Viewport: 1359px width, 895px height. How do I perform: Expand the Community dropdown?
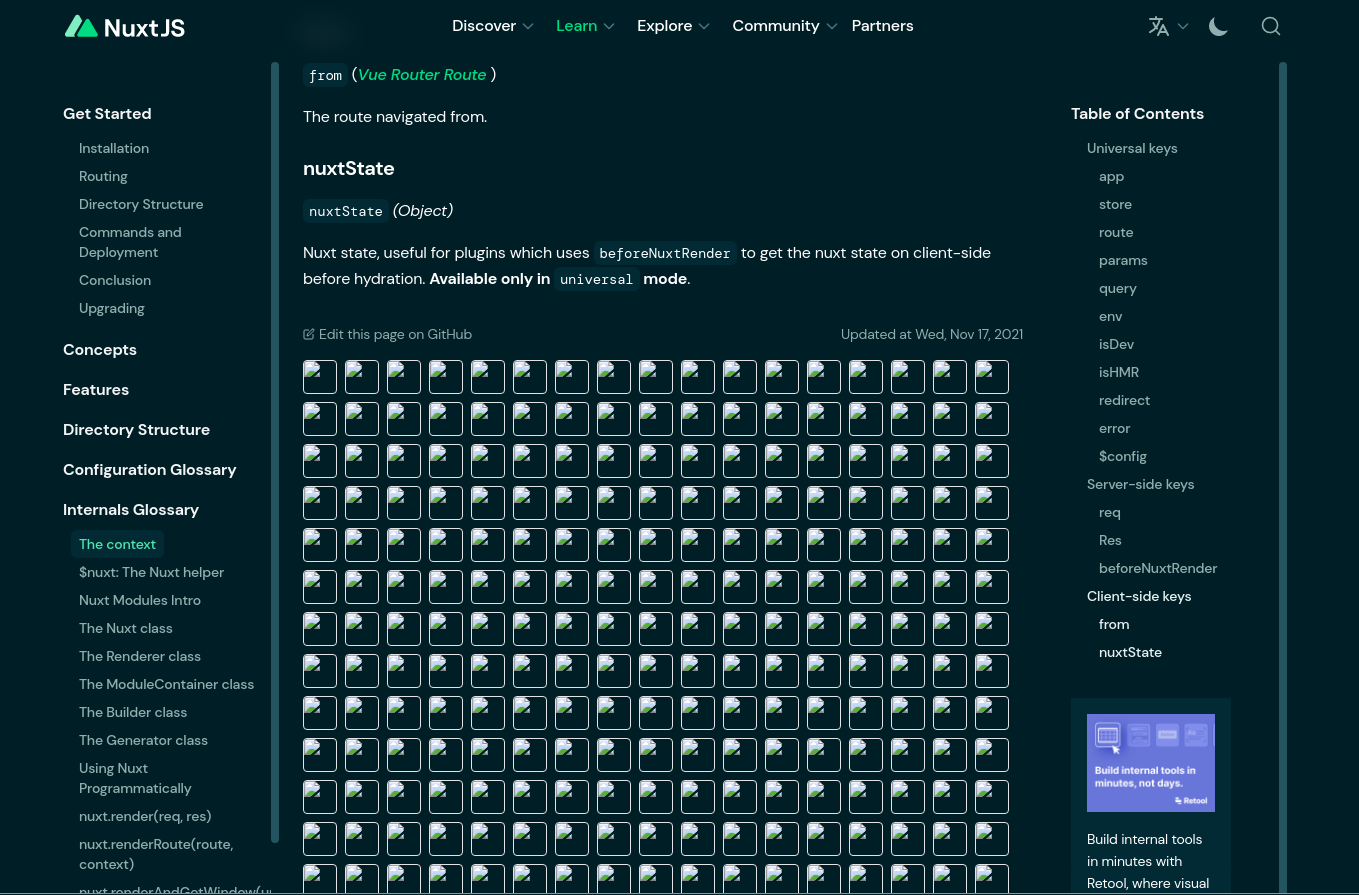tap(785, 26)
